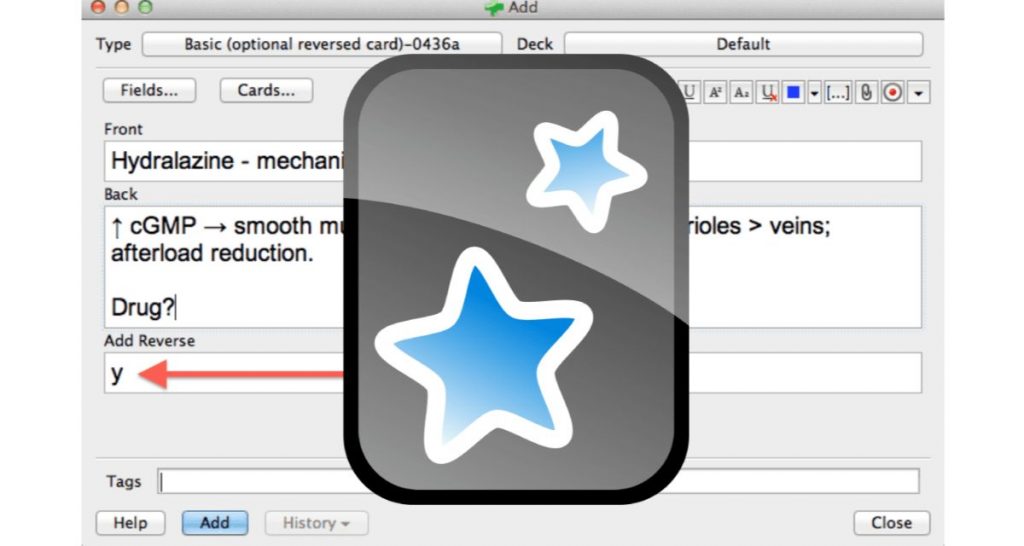Click the Anki star logo overlay
Image resolution: width=1024 pixels, height=546 pixels.
tap(516, 280)
